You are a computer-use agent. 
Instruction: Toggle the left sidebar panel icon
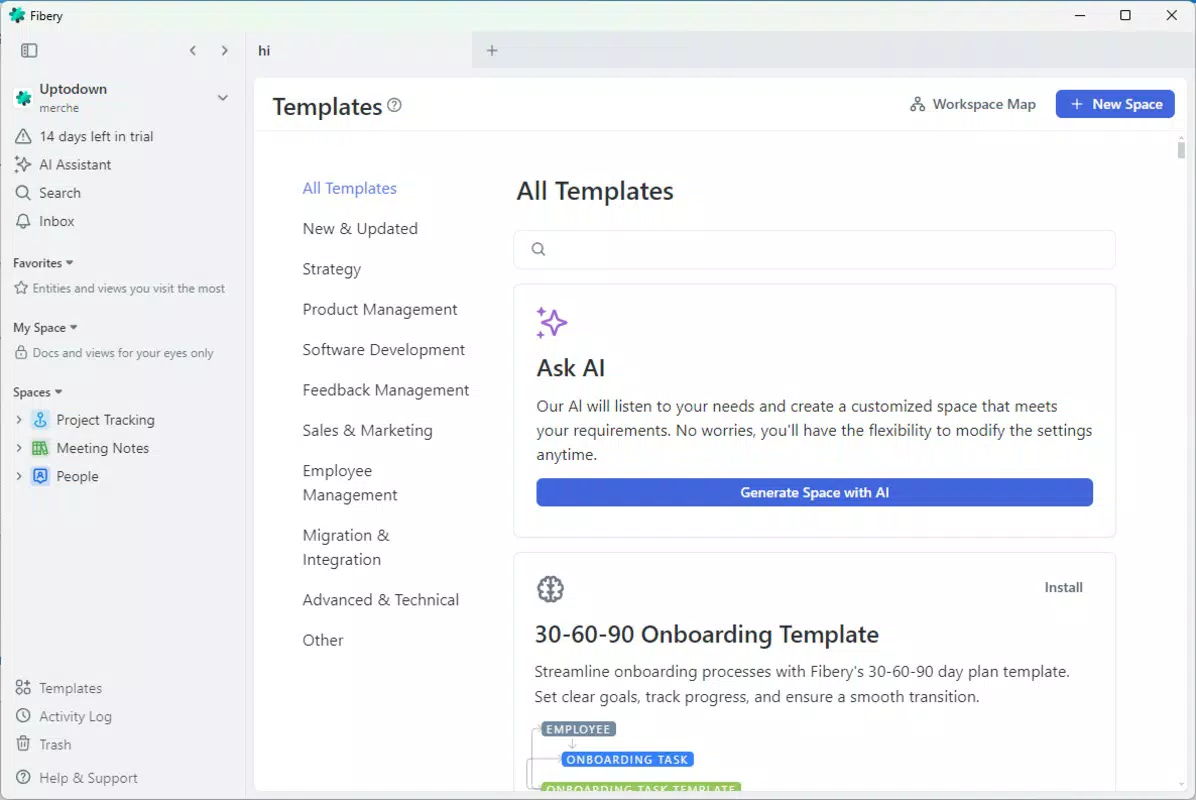coord(29,50)
